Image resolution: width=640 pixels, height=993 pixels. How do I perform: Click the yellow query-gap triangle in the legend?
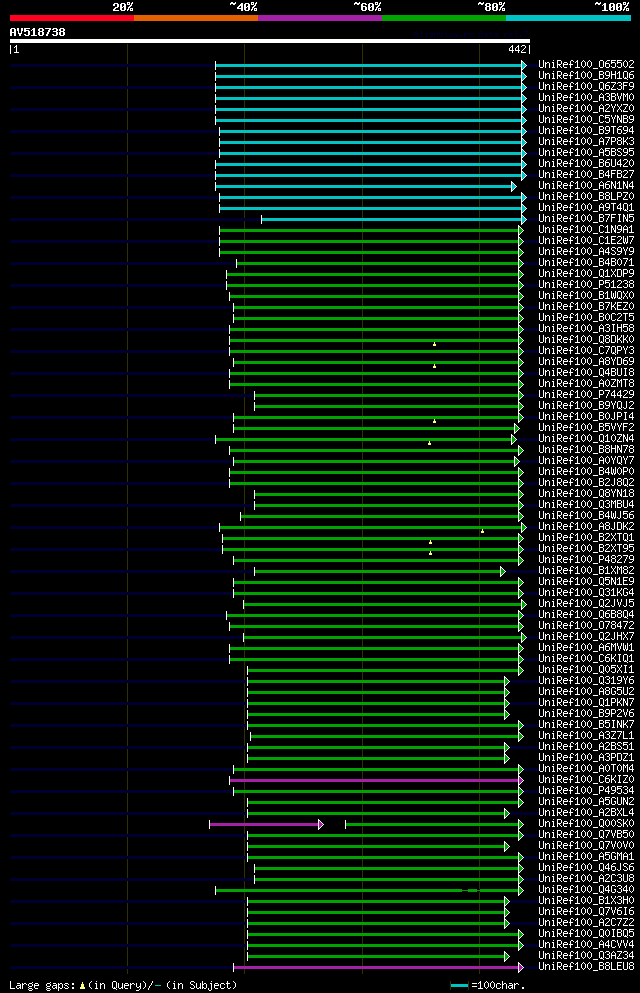(x=82, y=985)
